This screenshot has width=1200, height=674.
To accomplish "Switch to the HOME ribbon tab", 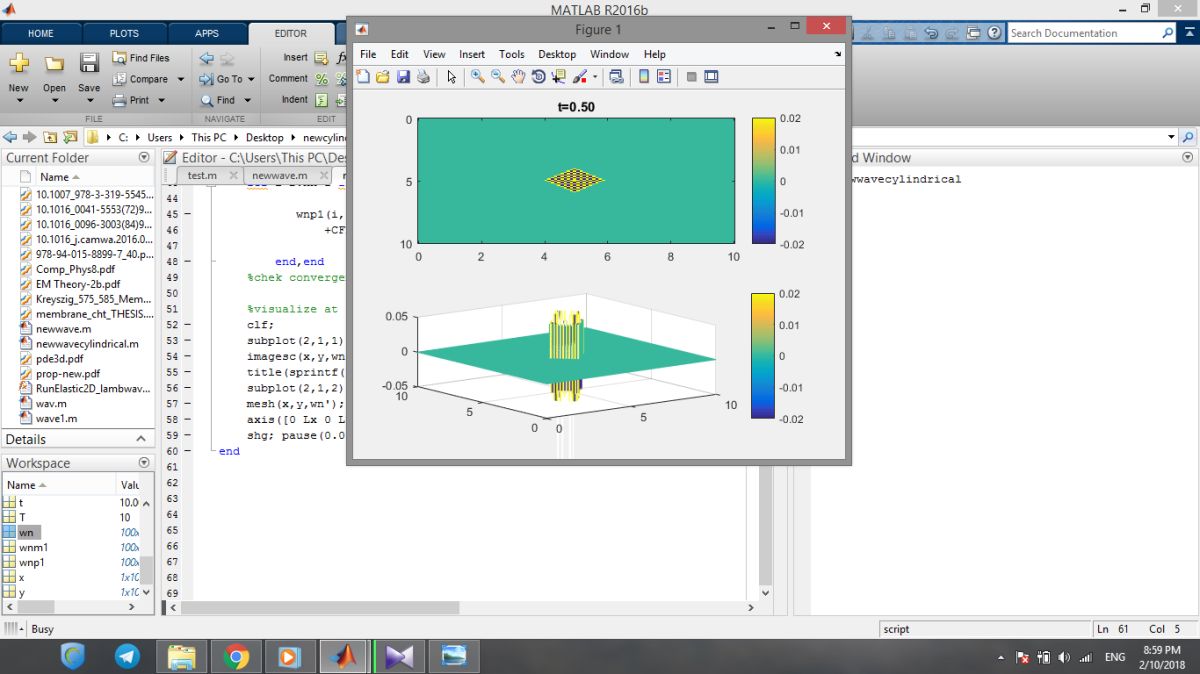I will click(41, 33).
